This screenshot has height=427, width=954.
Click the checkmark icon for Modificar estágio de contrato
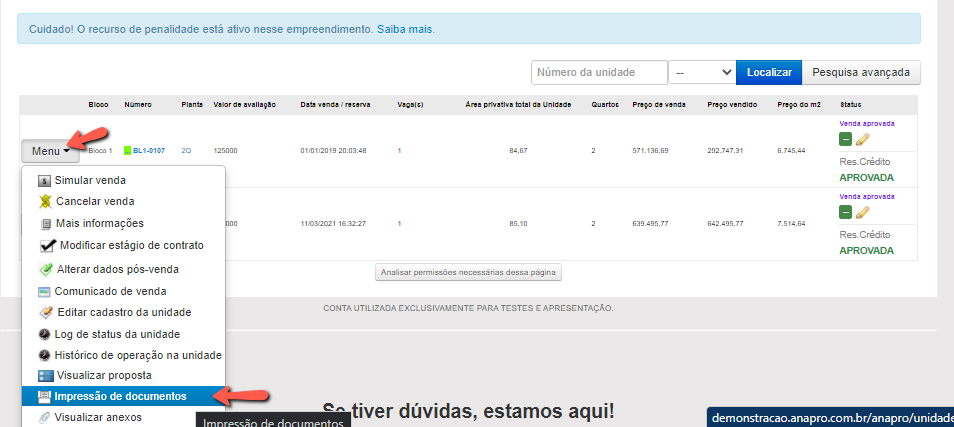(46, 245)
